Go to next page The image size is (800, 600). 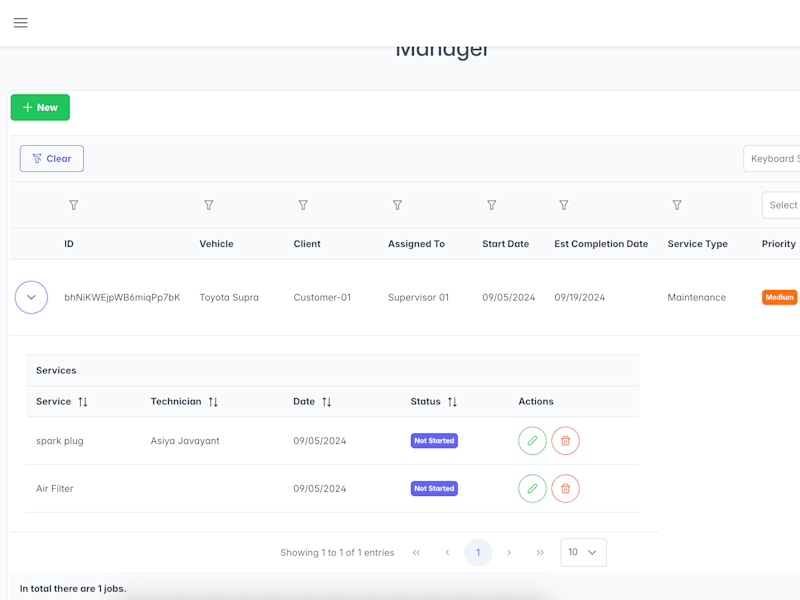[509, 553]
